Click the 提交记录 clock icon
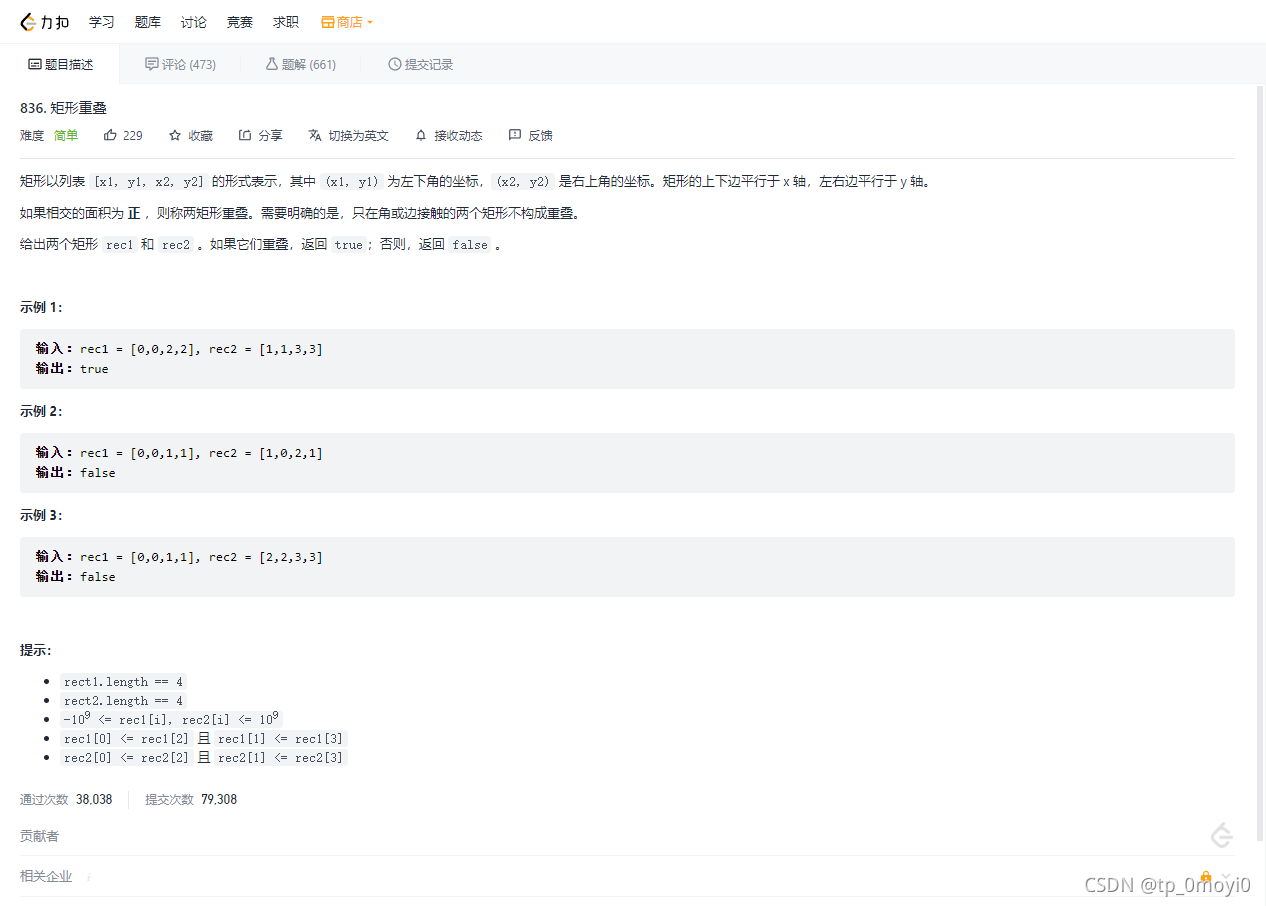This screenshot has width=1266, height=906. tap(394, 63)
